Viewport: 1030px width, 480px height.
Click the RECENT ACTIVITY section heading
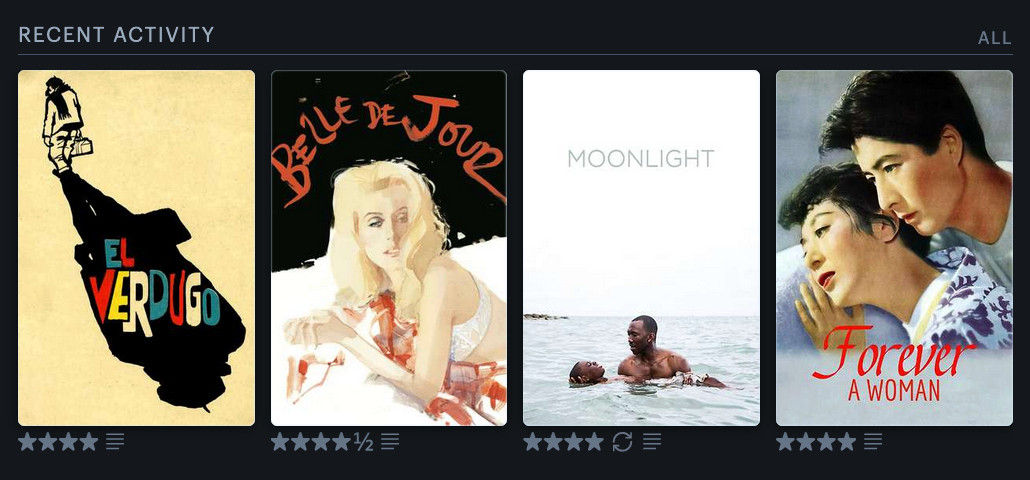(x=116, y=35)
